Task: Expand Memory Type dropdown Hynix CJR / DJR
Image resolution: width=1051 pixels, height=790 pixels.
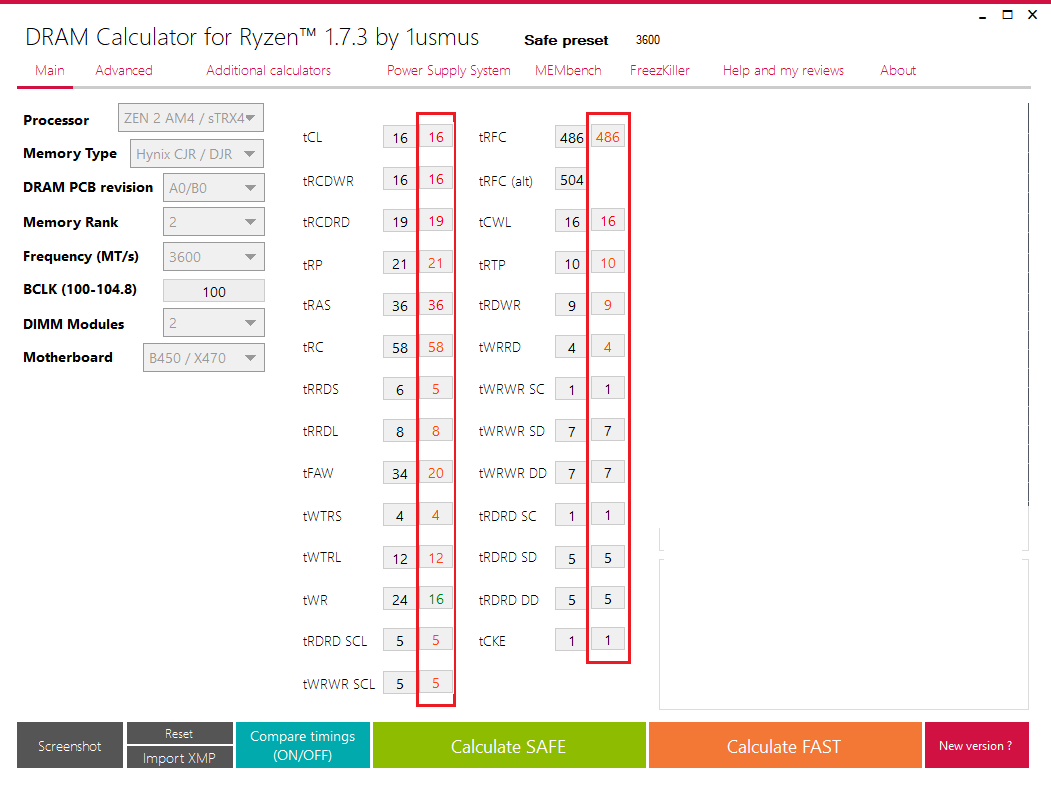Action: click(x=197, y=153)
